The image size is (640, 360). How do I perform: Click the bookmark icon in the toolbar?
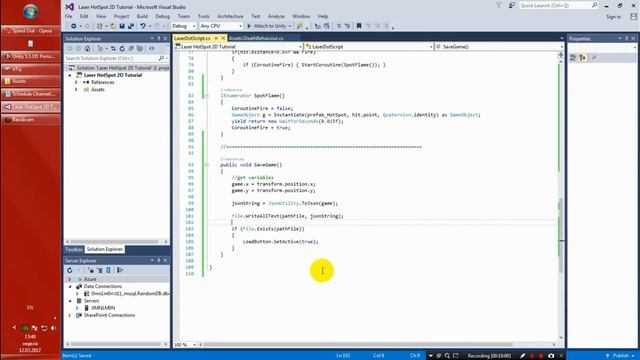coord(359,26)
